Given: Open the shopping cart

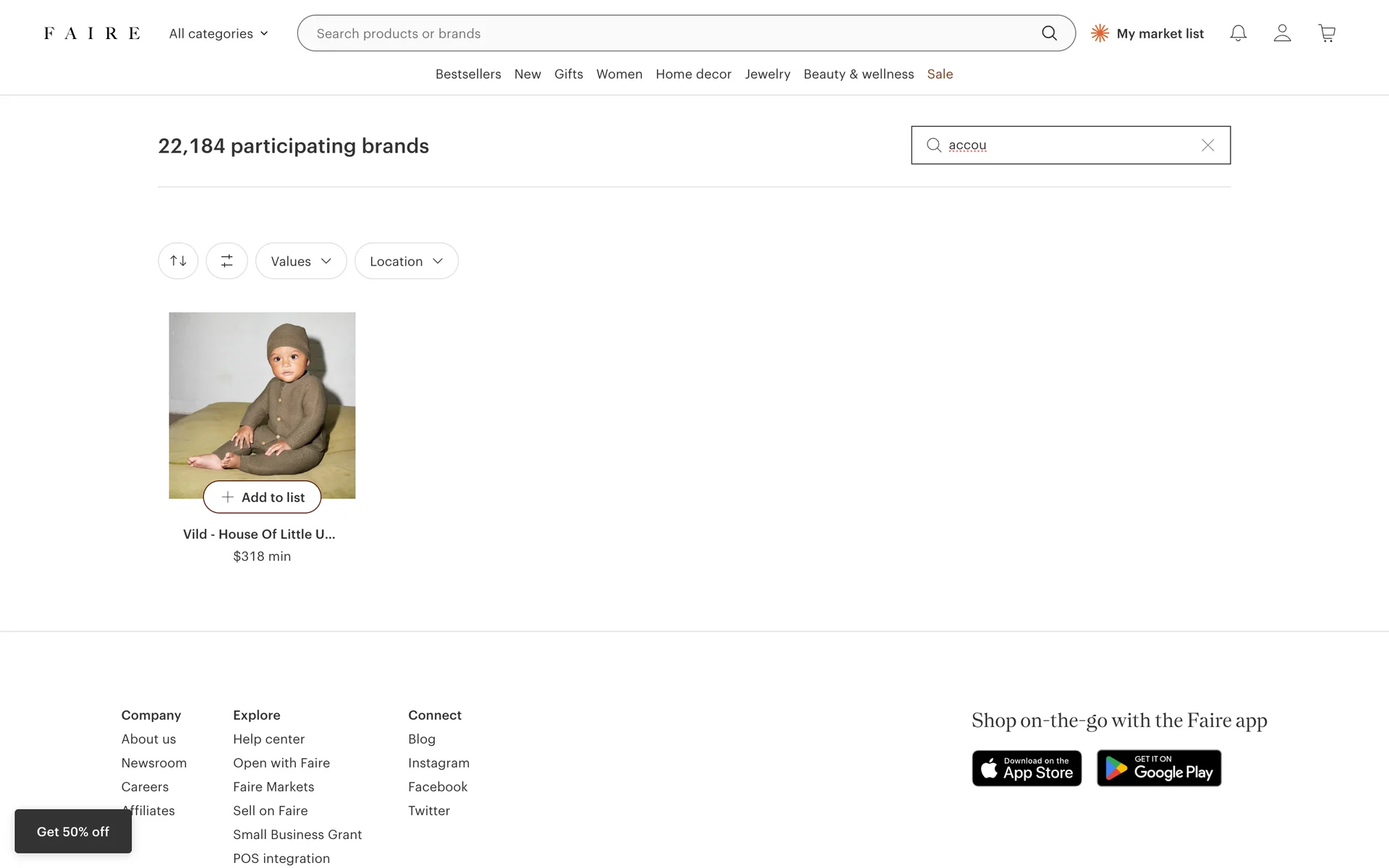Looking at the screenshot, I should [x=1326, y=33].
